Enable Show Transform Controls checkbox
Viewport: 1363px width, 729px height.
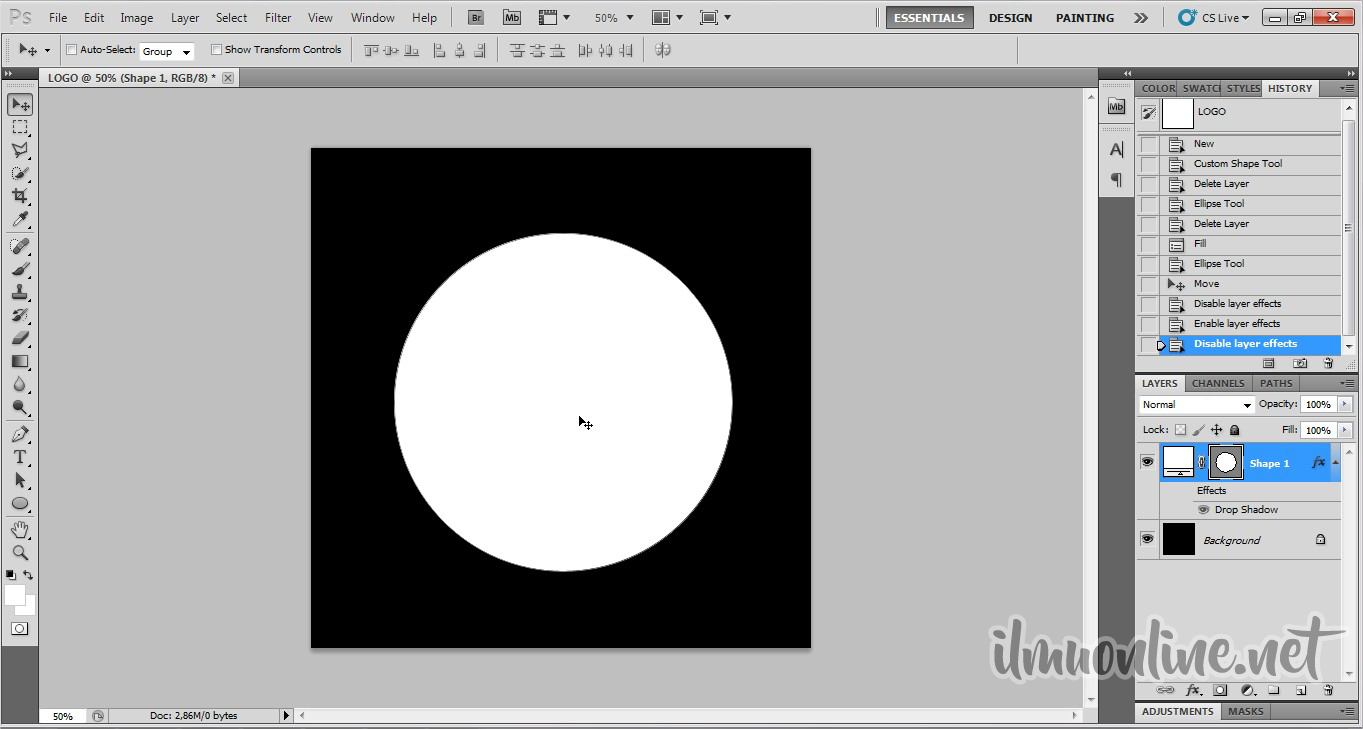[216, 50]
